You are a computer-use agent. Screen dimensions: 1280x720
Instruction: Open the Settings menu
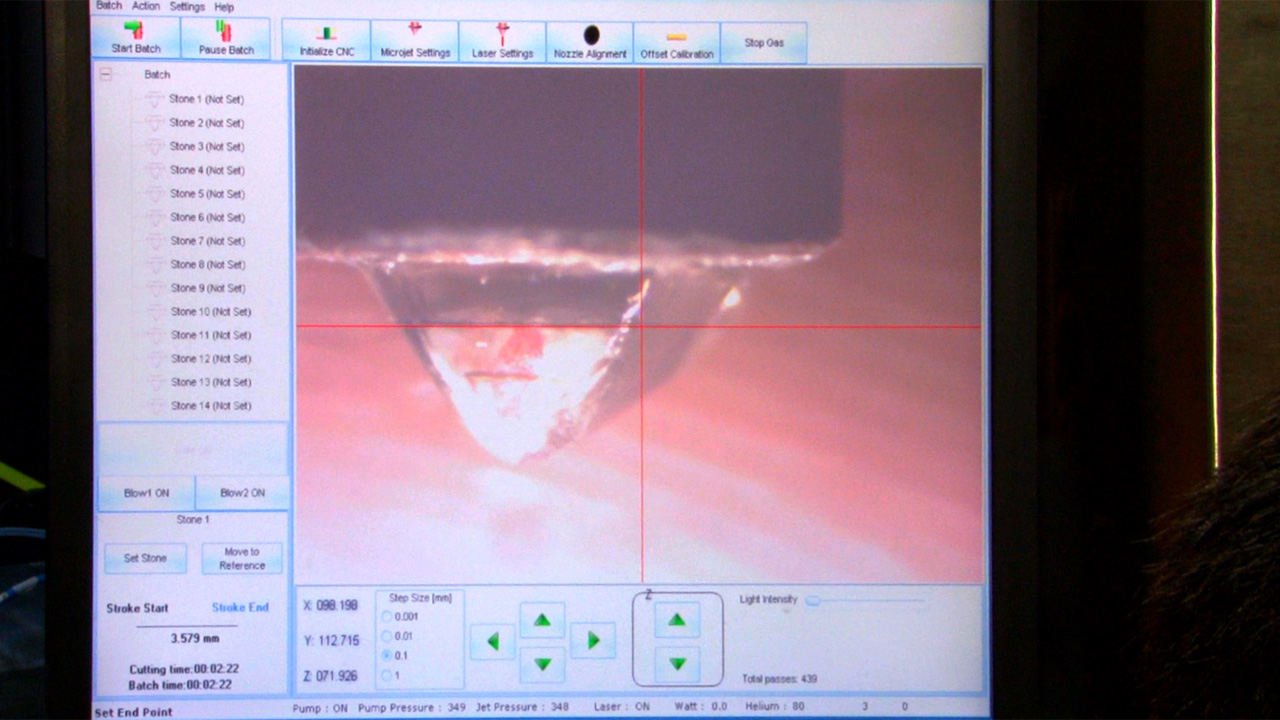click(186, 6)
